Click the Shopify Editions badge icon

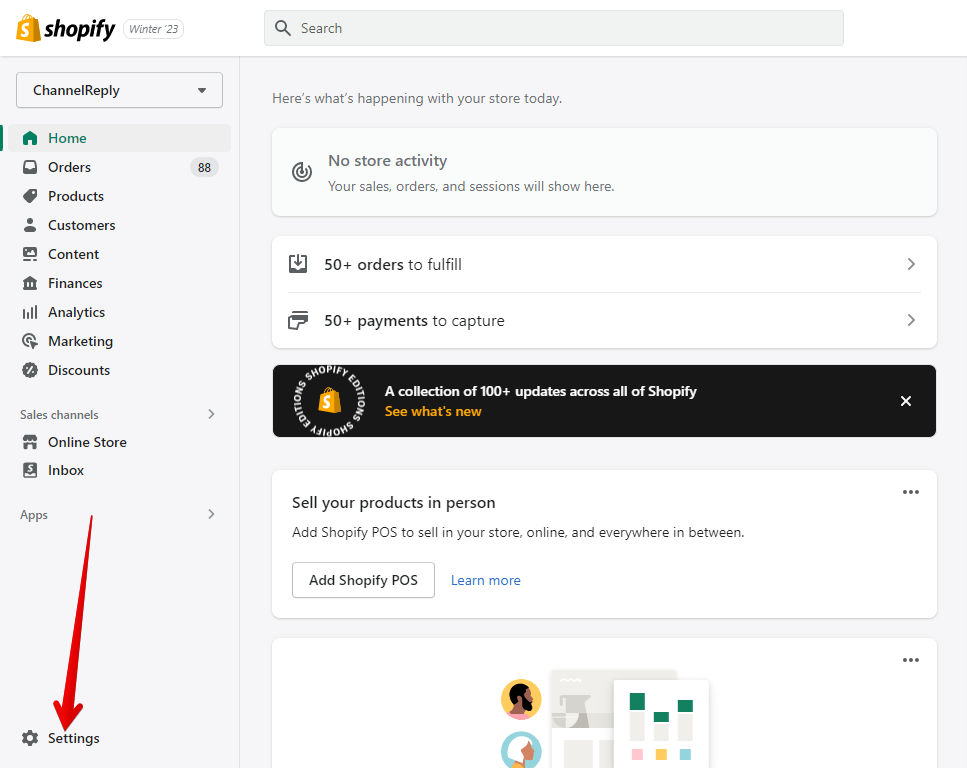(x=329, y=401)
